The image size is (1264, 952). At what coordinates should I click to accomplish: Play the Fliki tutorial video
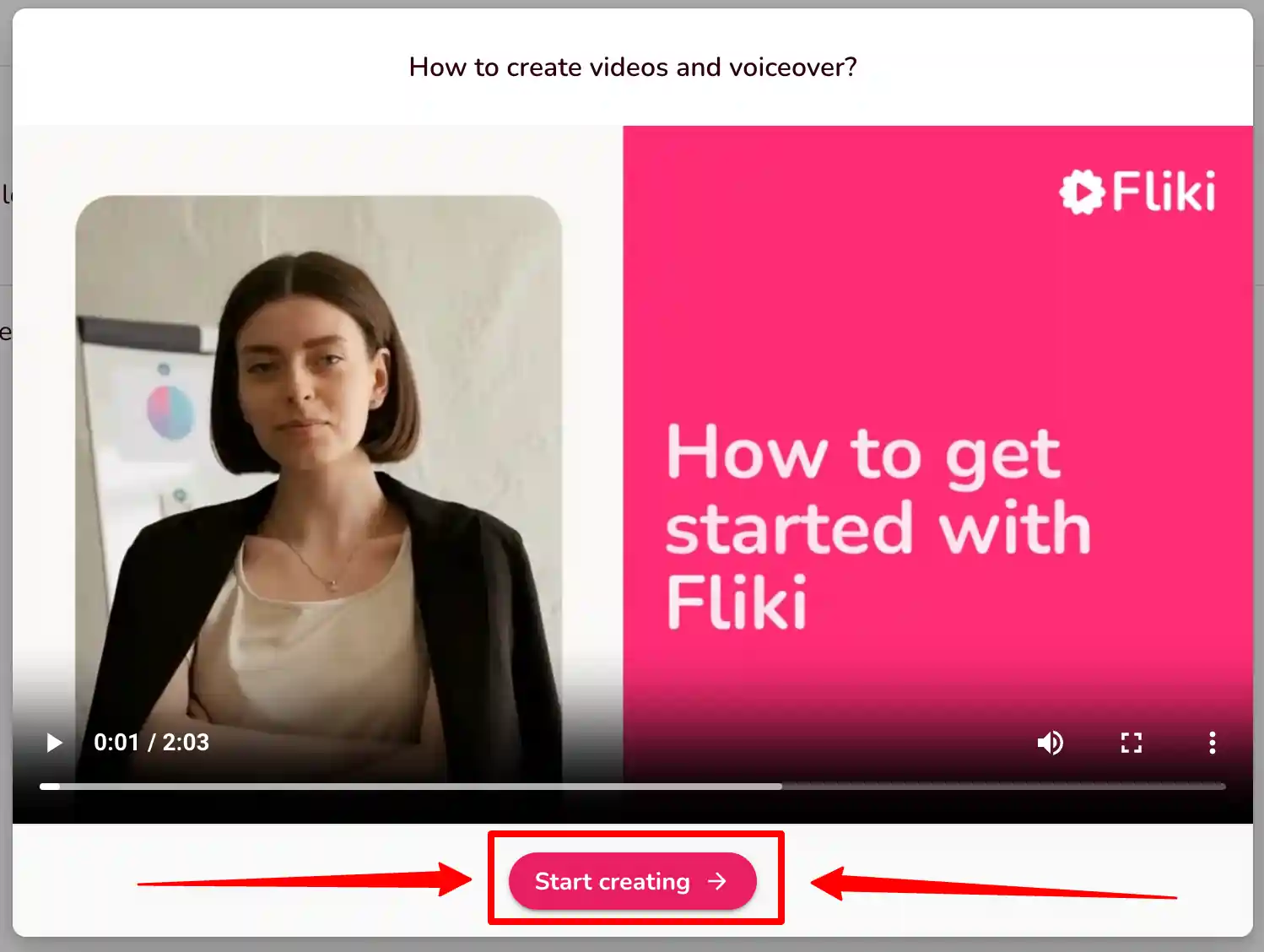click(54, 743)
